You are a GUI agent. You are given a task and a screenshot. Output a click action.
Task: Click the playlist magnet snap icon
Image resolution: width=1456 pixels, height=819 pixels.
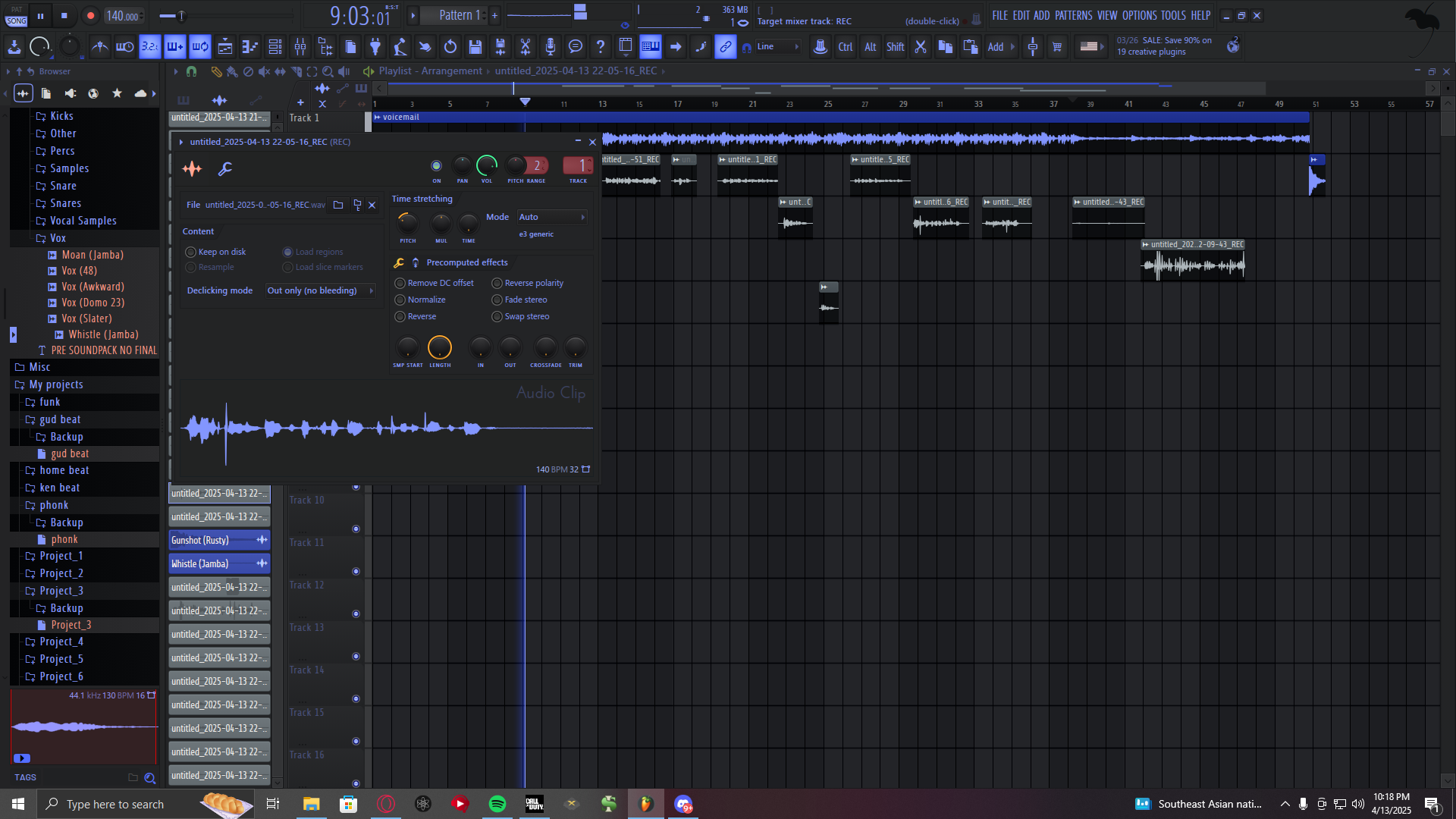[x=191, y=71]
